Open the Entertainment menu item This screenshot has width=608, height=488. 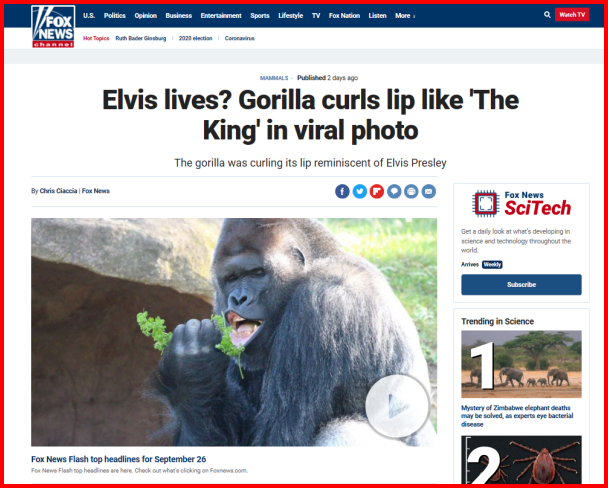click(221, 16)
